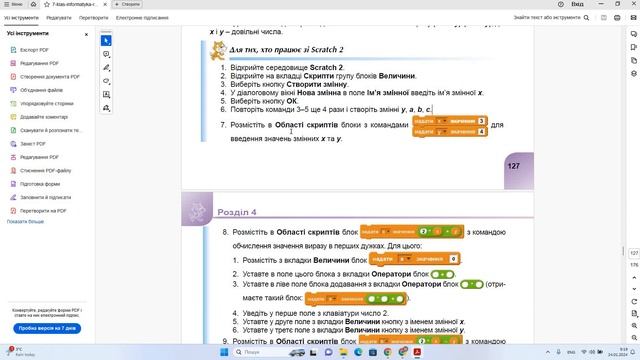640x360 pixels.
Task: Select the highlighter pen tool
Action: [x=106, y=68]
